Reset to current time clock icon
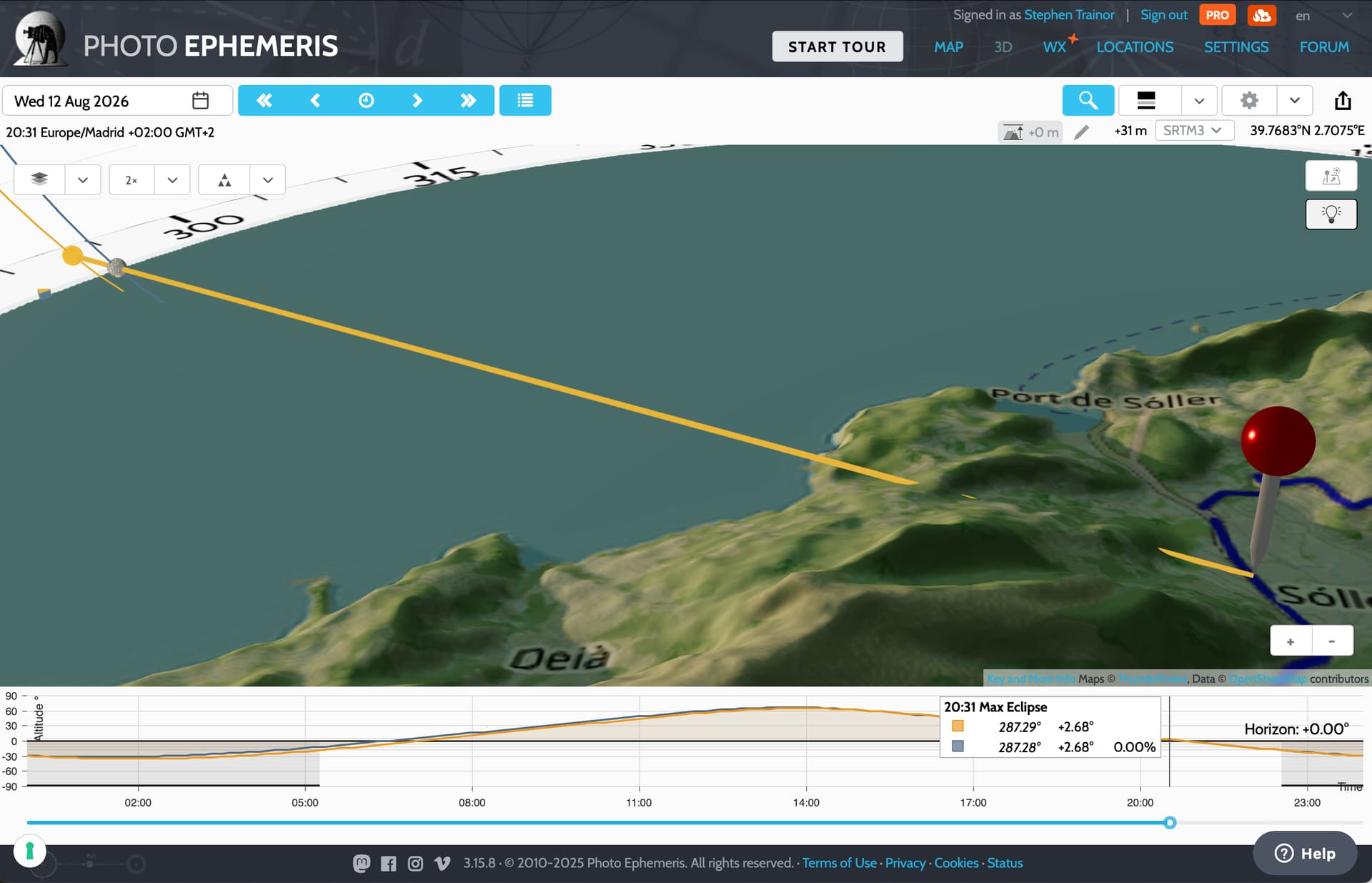This screenshot has height=883, width=1372. click(366, 100)
